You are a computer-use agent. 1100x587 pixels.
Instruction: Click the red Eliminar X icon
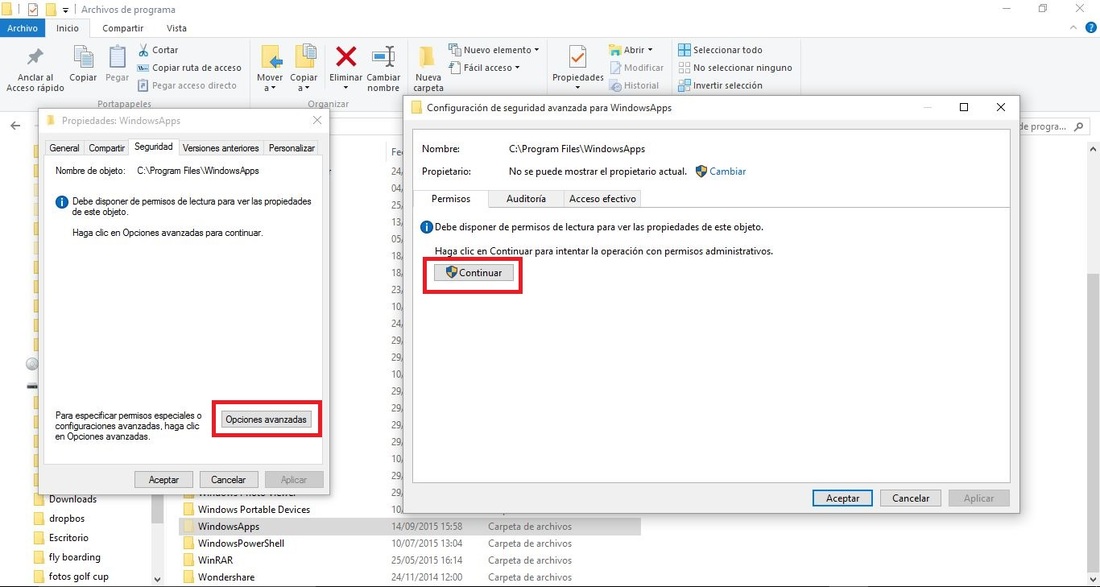click(x=346, y=57)
